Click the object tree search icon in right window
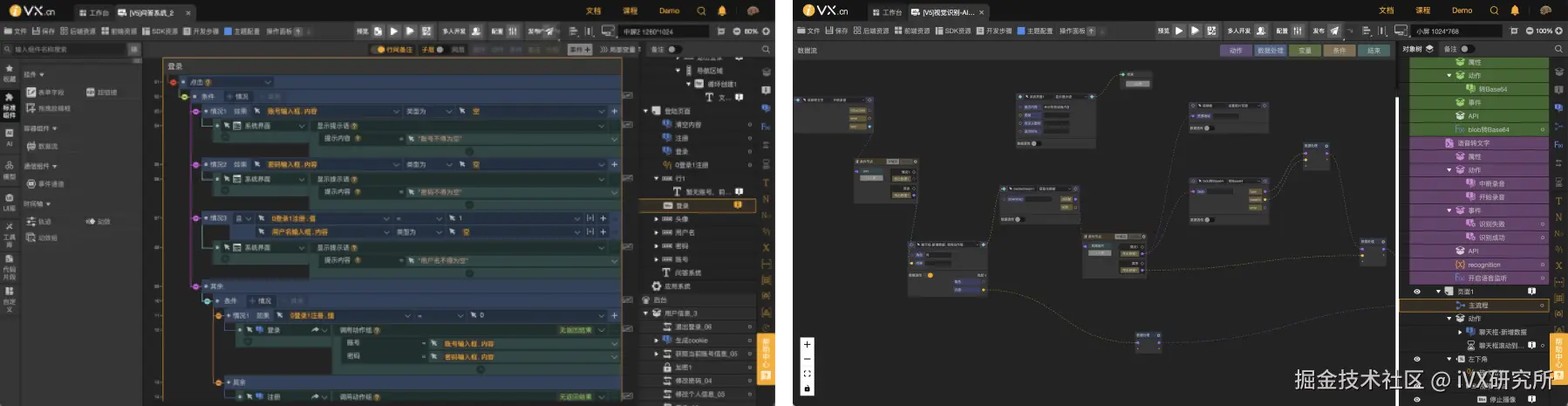1568x406 pixels. click(1558, 49)
